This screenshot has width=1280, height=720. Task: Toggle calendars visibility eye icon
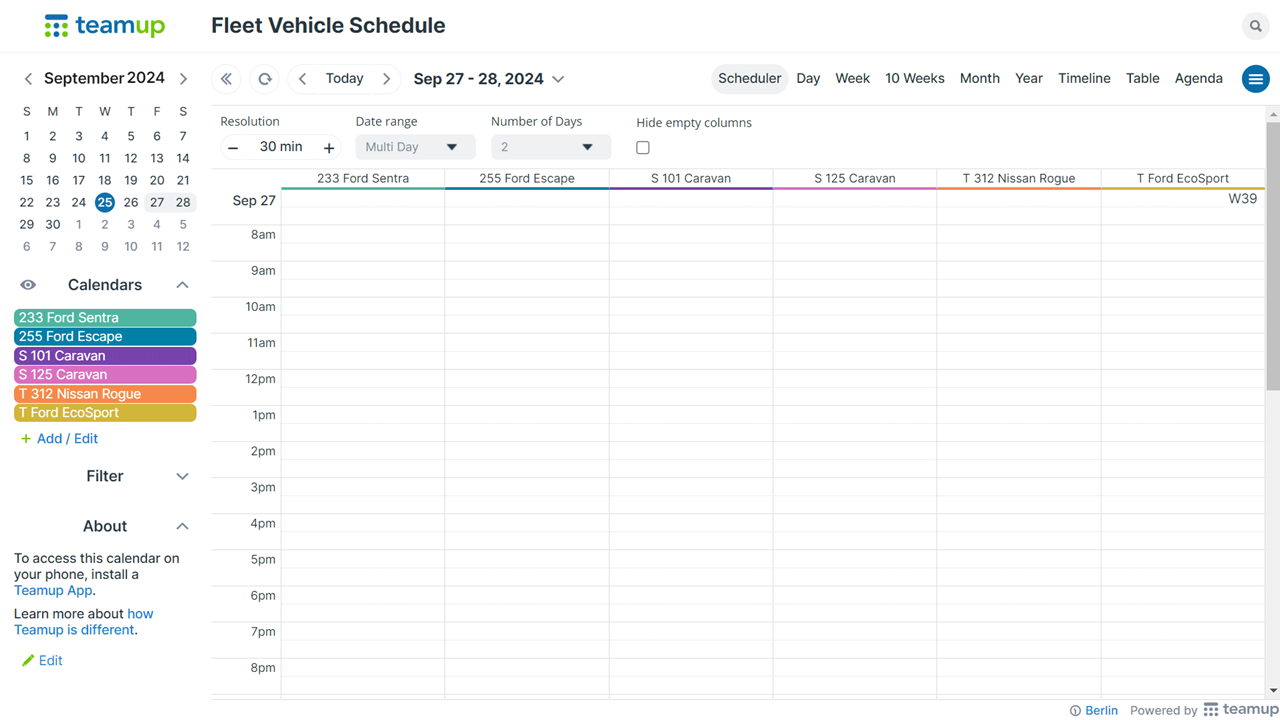pos(28,285)
